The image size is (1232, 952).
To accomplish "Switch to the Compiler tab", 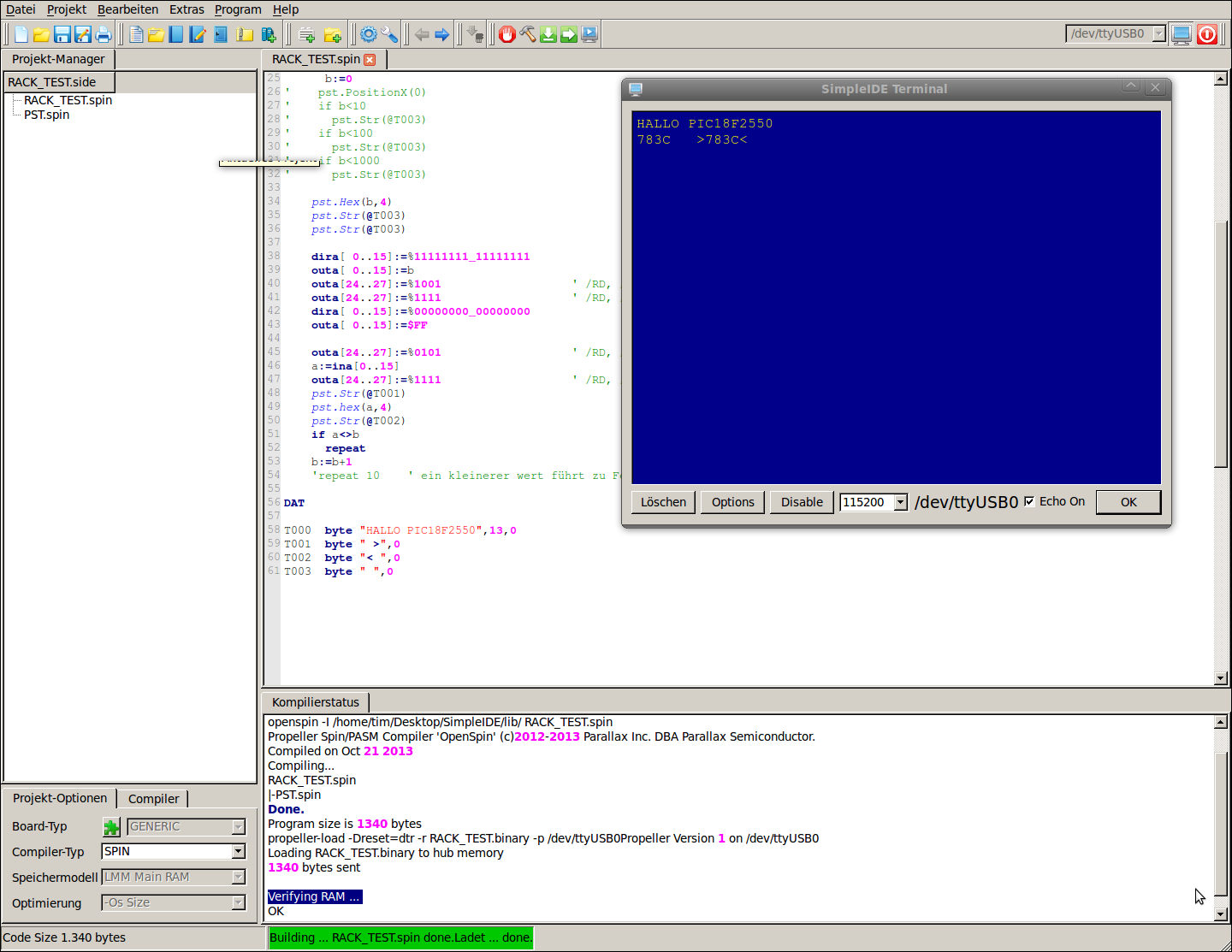I will pos(153,799).
